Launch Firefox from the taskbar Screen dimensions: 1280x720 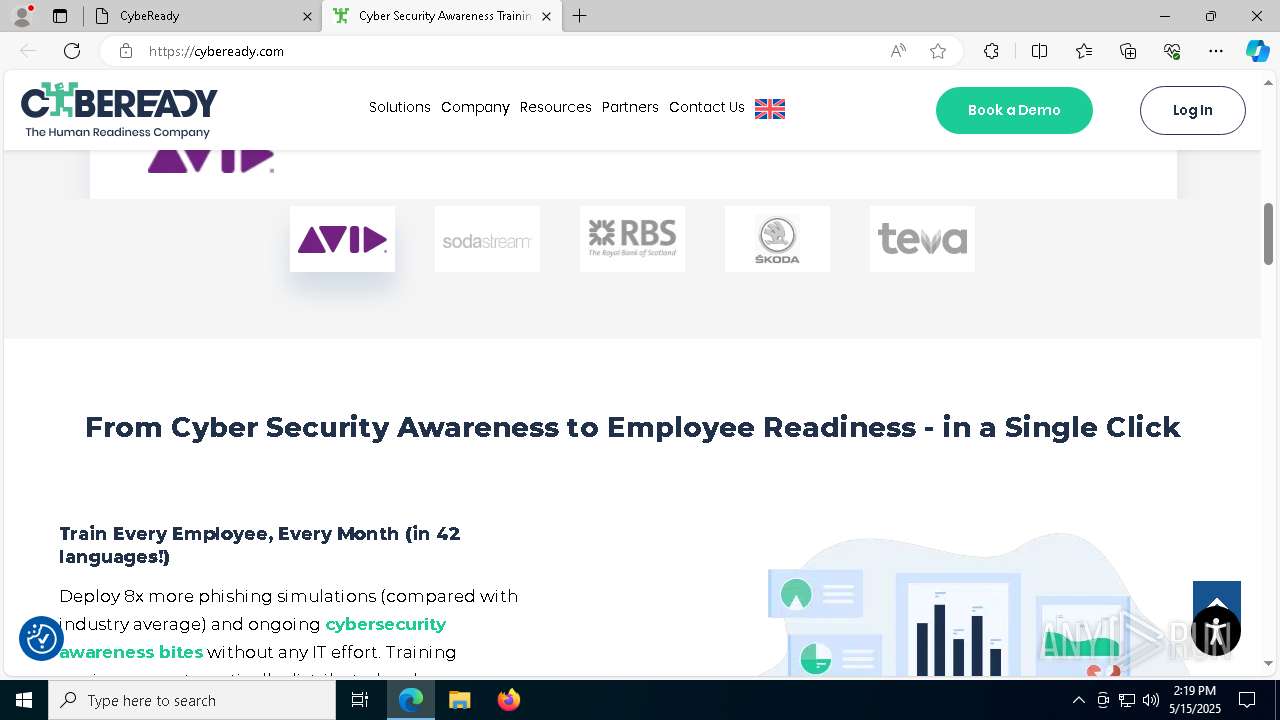point(508,700)
